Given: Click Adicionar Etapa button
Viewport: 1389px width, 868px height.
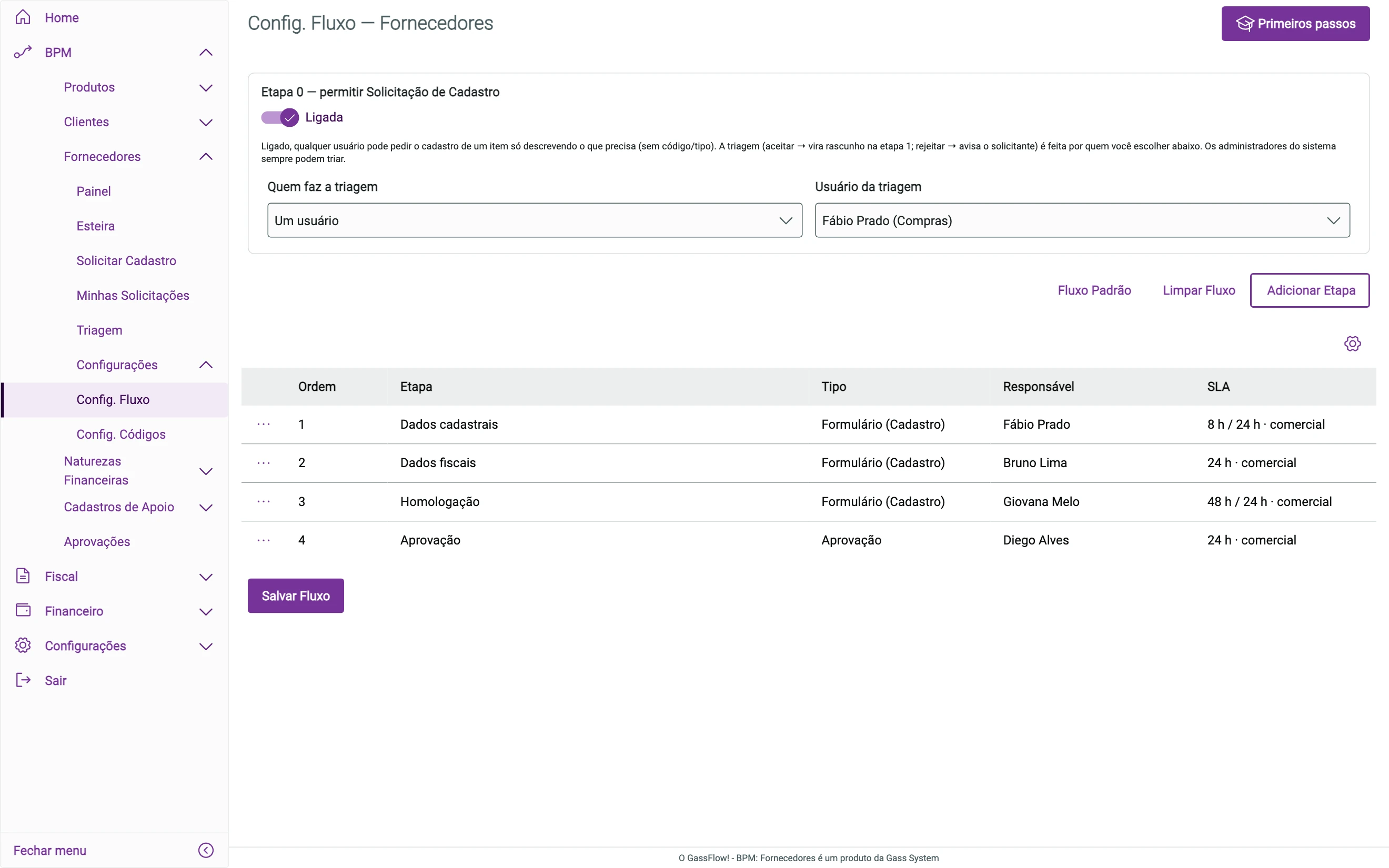Looking at the screenshot, I should point(1310,290).
